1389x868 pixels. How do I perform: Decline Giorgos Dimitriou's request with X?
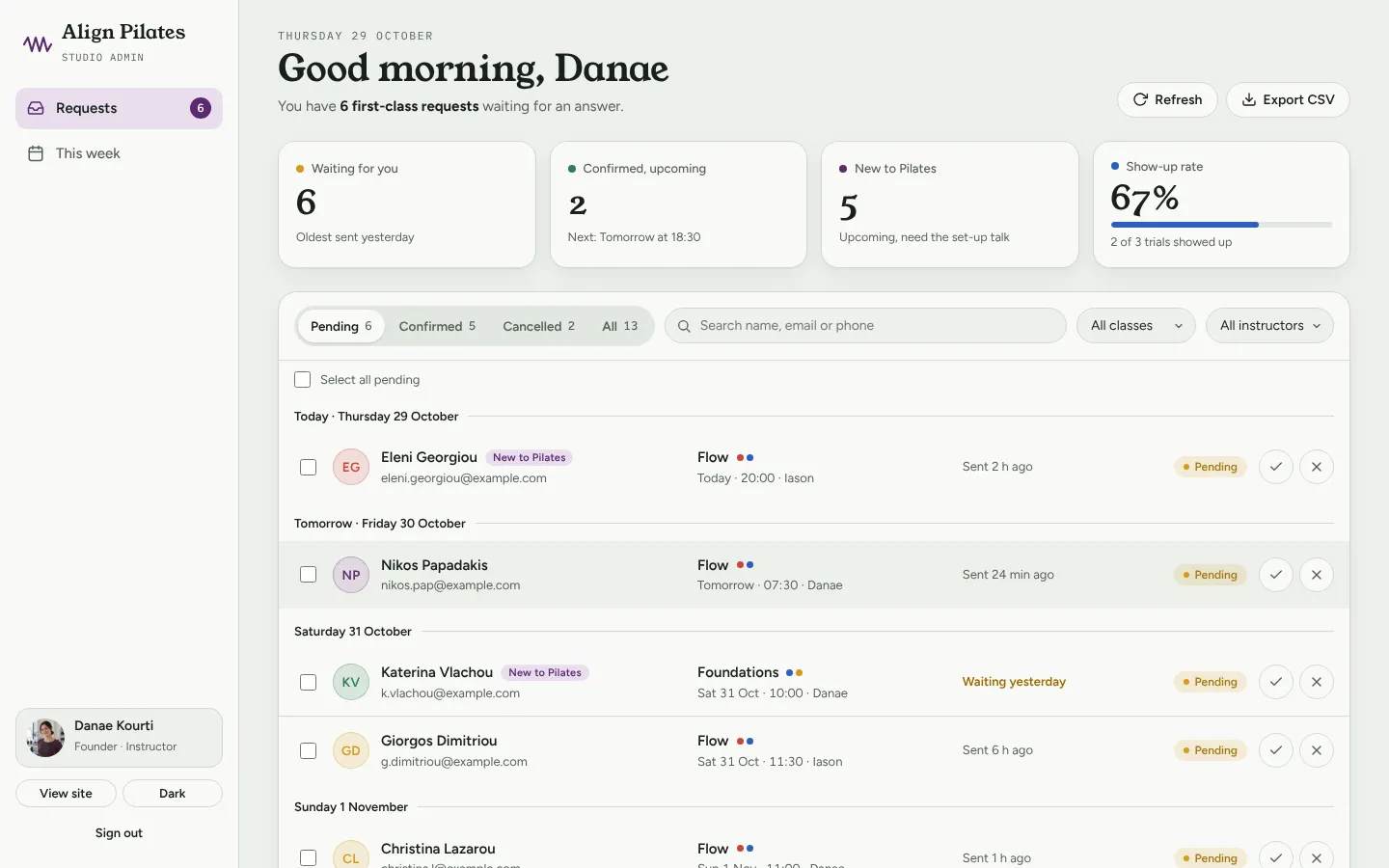(1317, 750)
